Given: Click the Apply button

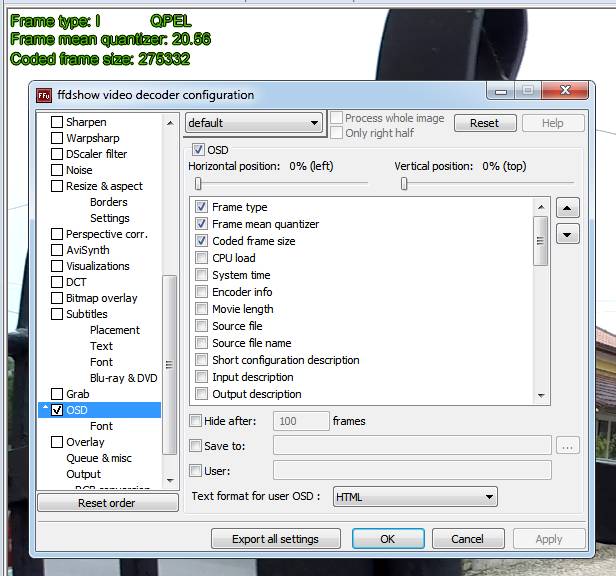Looking at the screenshot, I should (x=549, y=539).
